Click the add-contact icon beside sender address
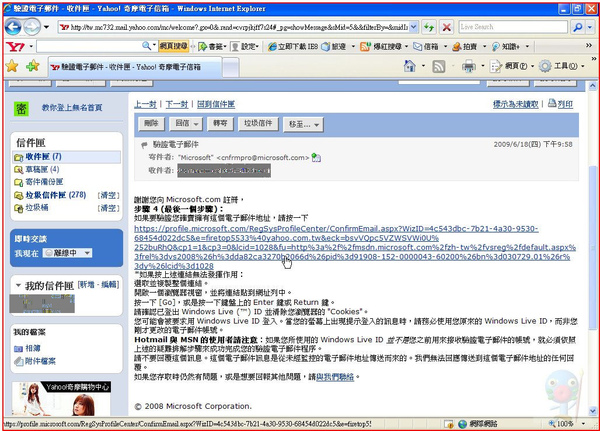This screenshot has height=431, width=600. [316, 157]
